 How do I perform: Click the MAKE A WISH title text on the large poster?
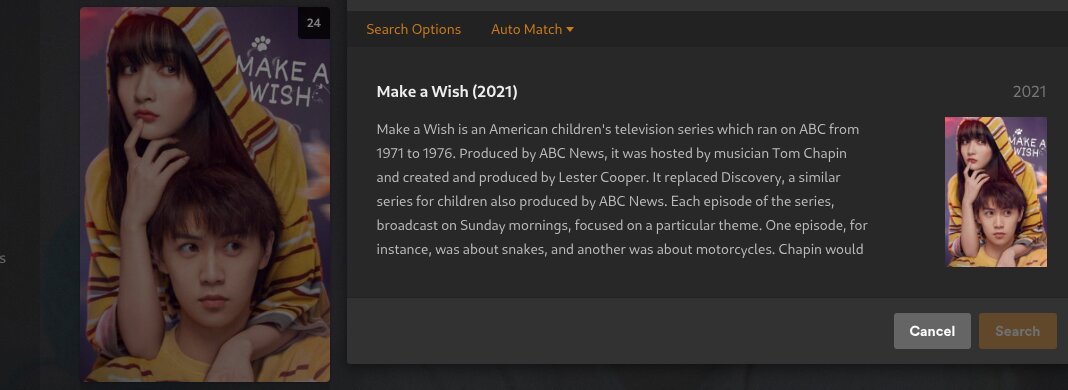click(281, 80)
